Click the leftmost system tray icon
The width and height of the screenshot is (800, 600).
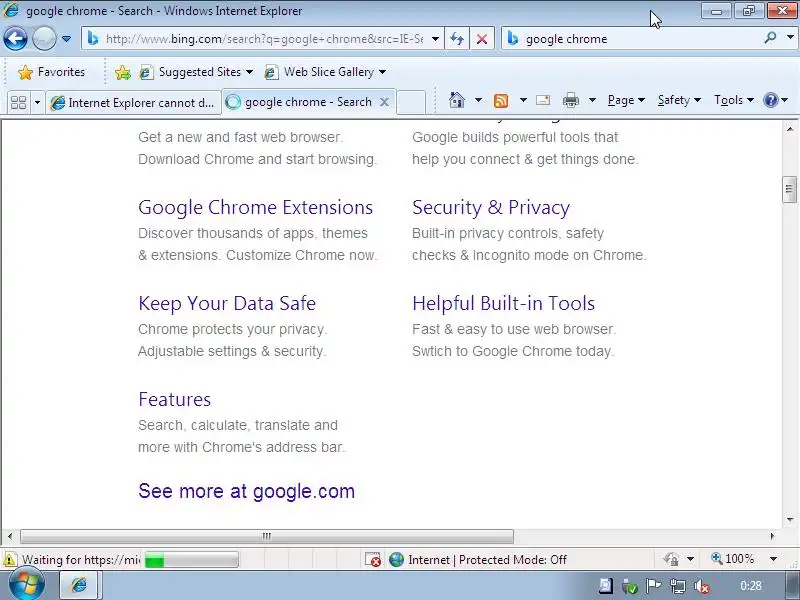point(606,586)
